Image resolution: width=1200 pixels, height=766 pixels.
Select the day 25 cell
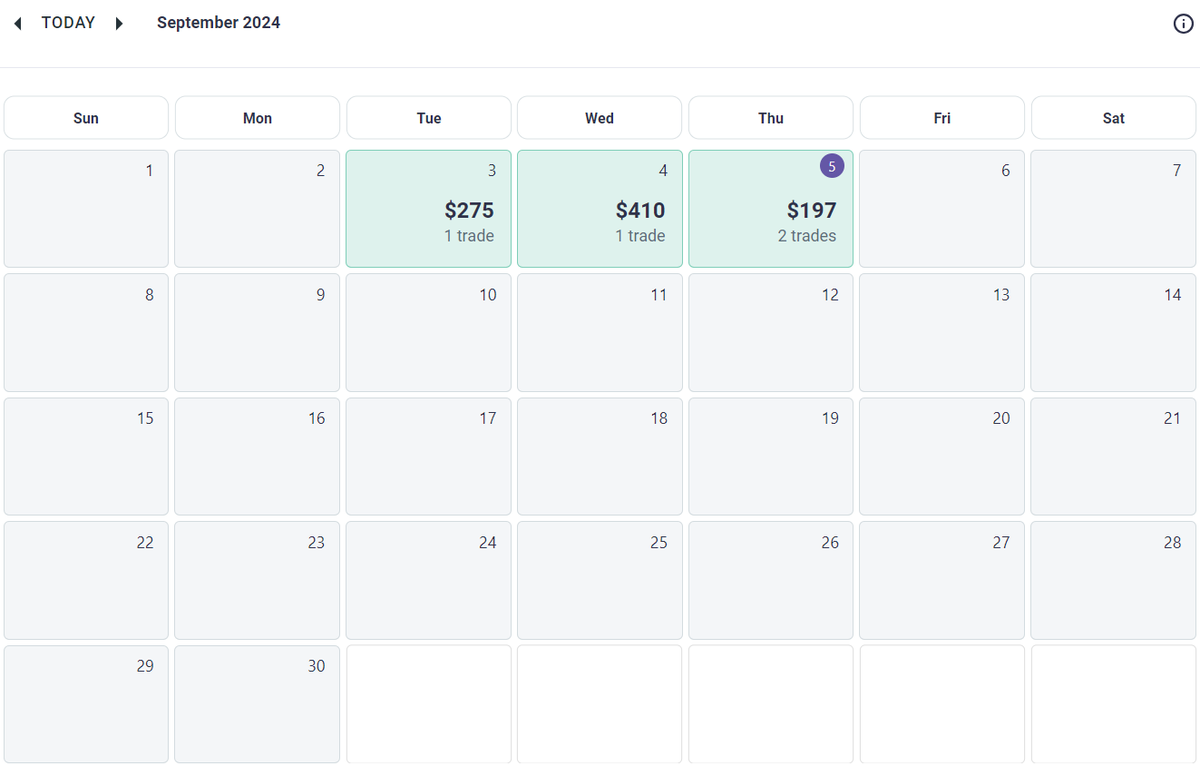coord(600,580)
